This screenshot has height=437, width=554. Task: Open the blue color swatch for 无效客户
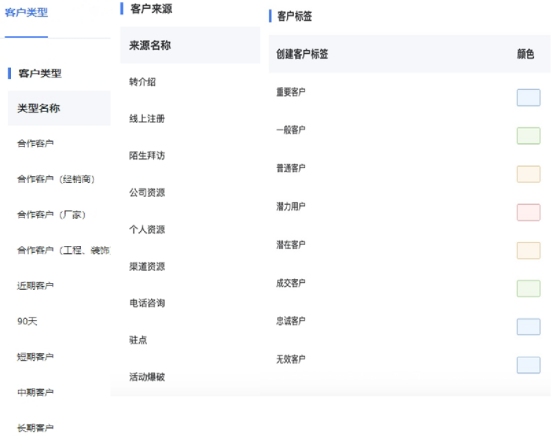point(529,365)
